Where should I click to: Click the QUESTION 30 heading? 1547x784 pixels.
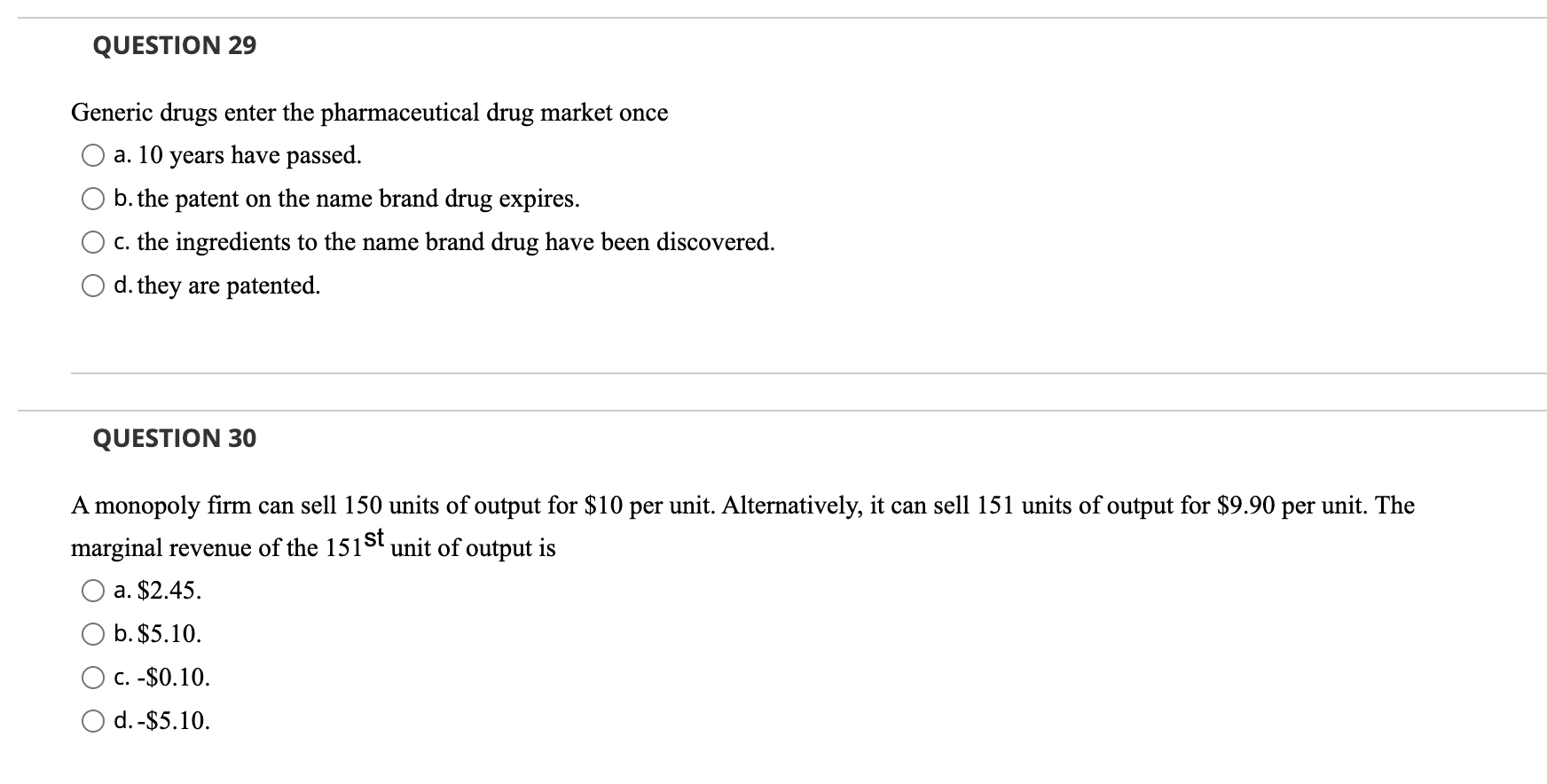coord(174,437)
